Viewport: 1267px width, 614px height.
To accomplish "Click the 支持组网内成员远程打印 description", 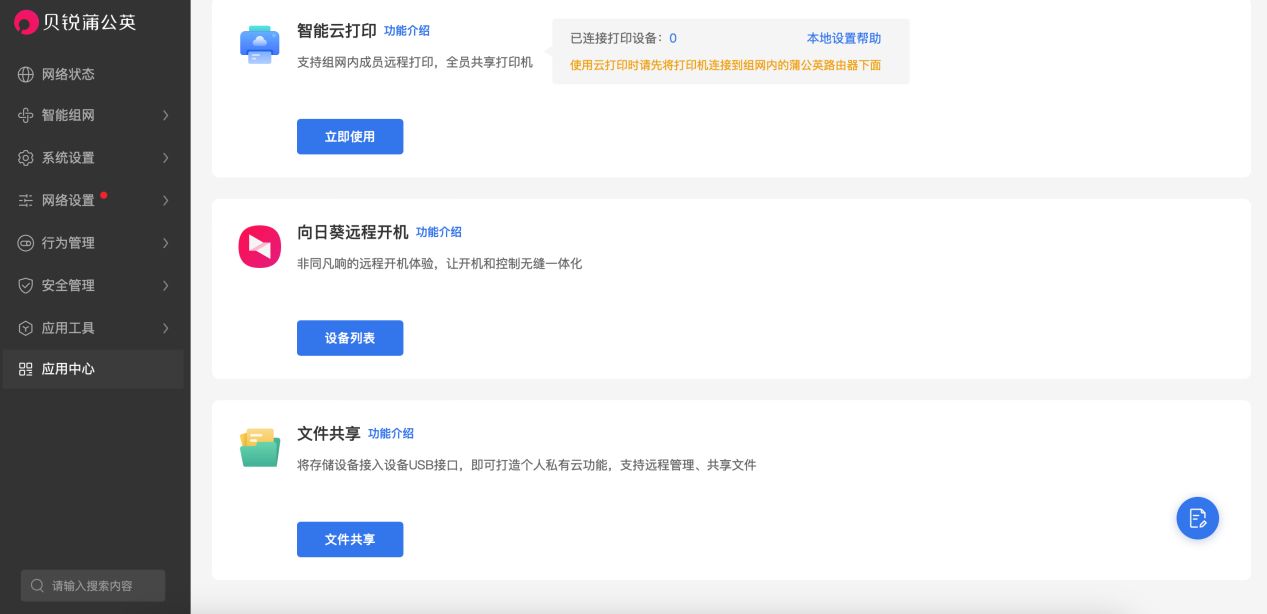I will click(x=415, y=62).
